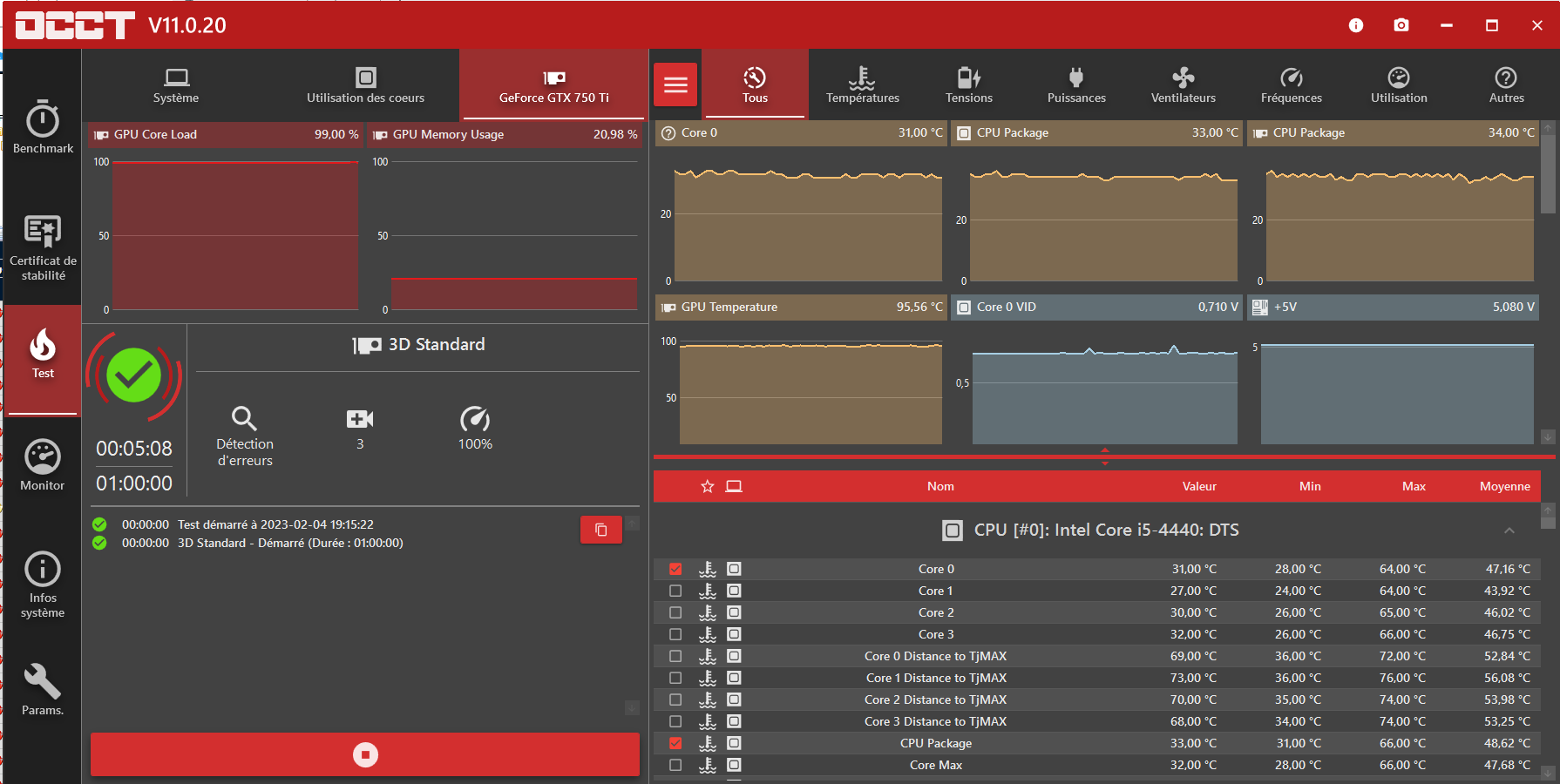
Task: Click the favorites star column header
Action: (x=707, y=486)
